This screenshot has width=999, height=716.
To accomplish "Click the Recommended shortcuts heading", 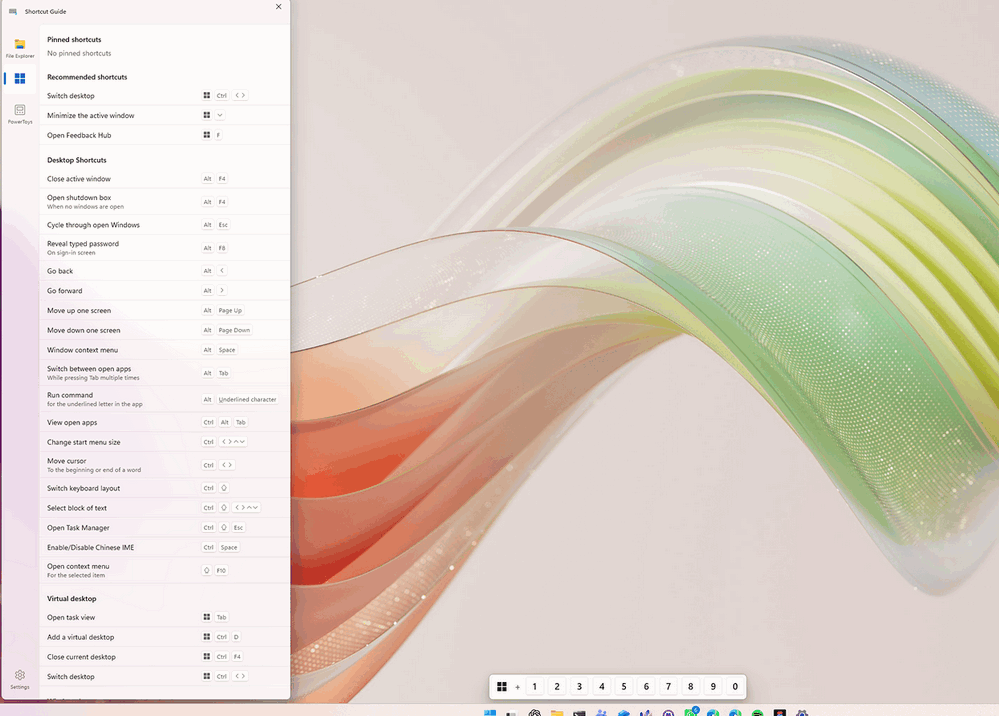I will (x=87, y=77).
